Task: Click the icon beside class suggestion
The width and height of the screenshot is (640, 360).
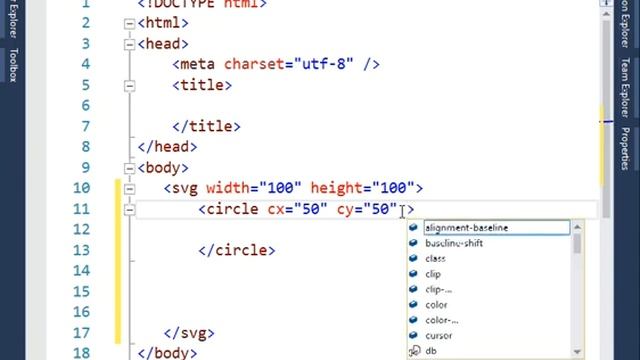Action: coord(413,258)
